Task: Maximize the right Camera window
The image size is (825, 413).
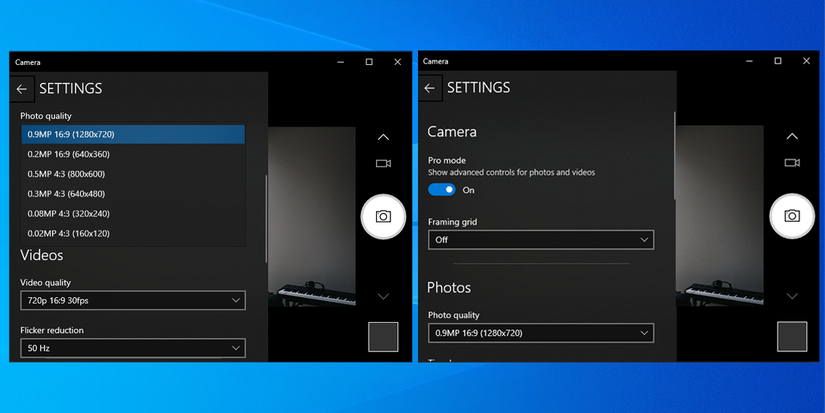Action: pyautogui.click(x=778, y=61)
